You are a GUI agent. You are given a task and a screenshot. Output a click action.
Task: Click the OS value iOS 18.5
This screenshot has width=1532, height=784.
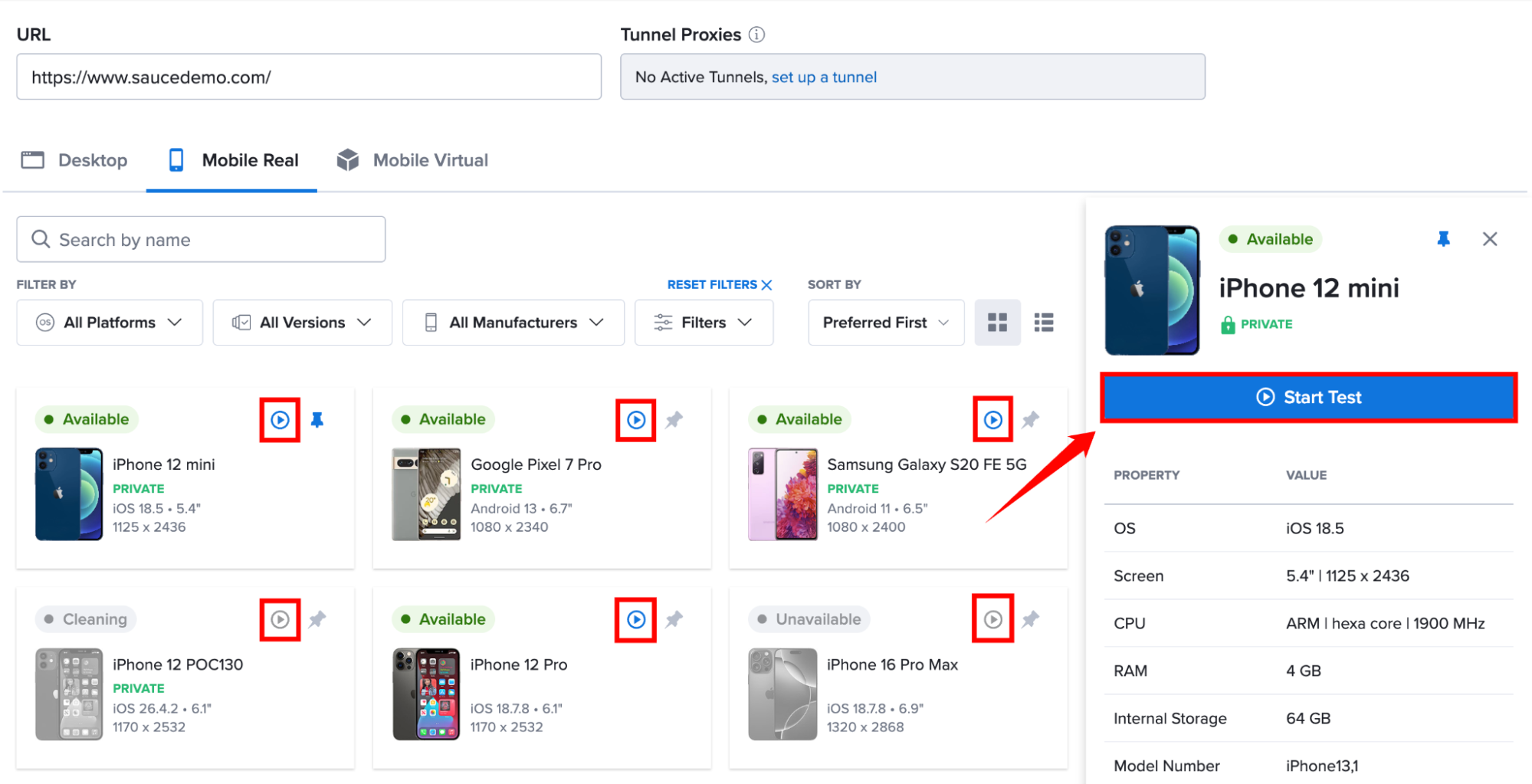(x=1314, y=528)
